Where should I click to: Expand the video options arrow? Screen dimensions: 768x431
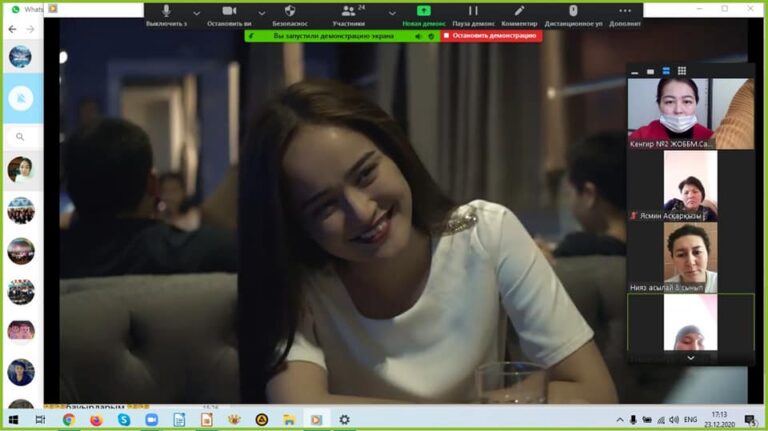[x=261, y=13]
